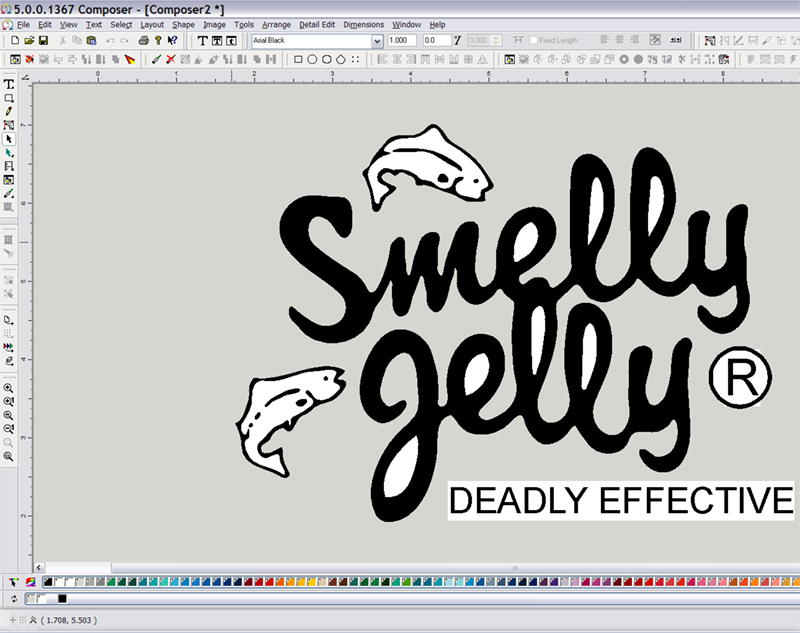Click the registered trademark R symbol on canvas

(x=740, y=377)
